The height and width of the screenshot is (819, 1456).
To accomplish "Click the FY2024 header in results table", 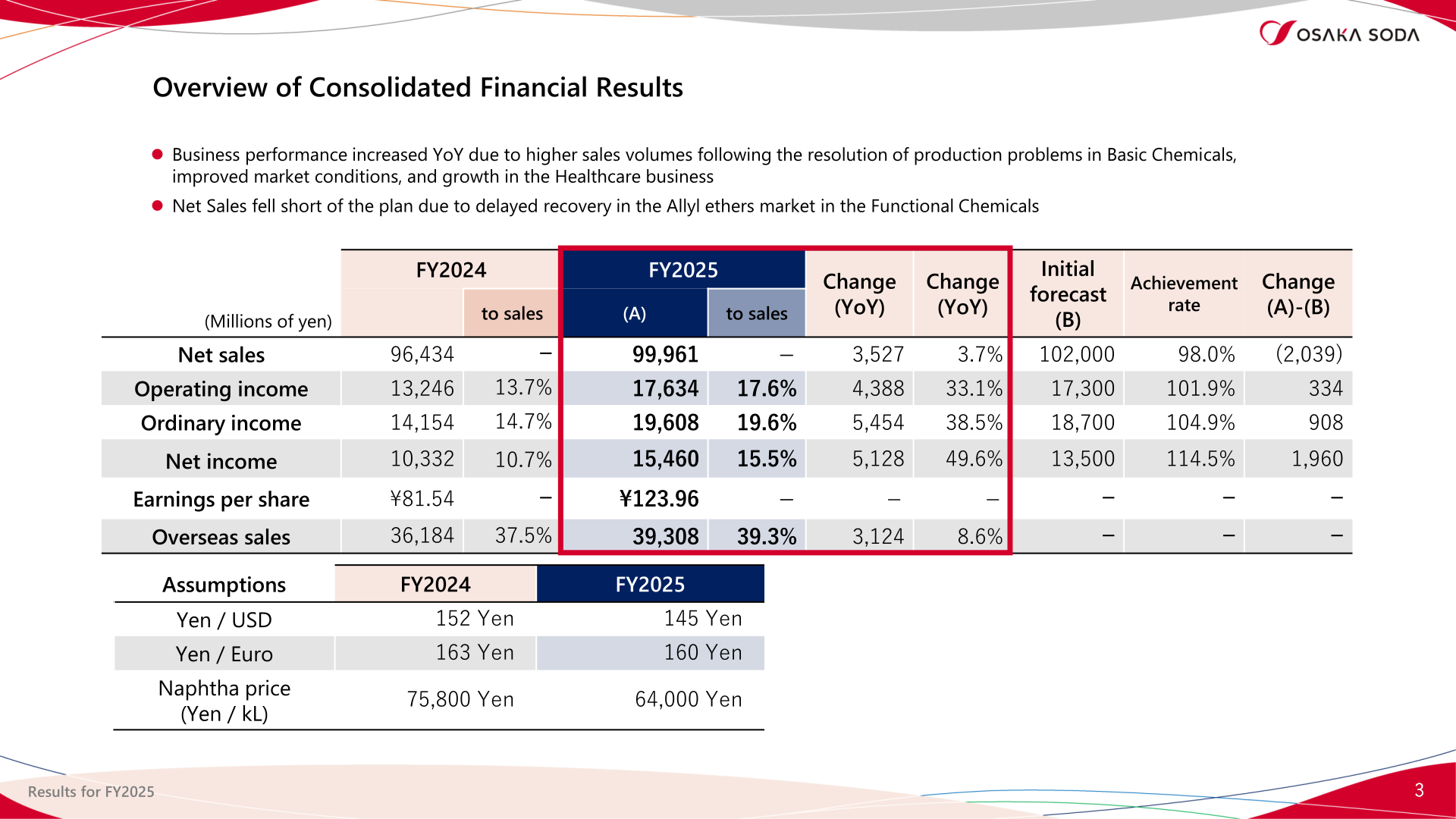I will click(x=451, y=270).
